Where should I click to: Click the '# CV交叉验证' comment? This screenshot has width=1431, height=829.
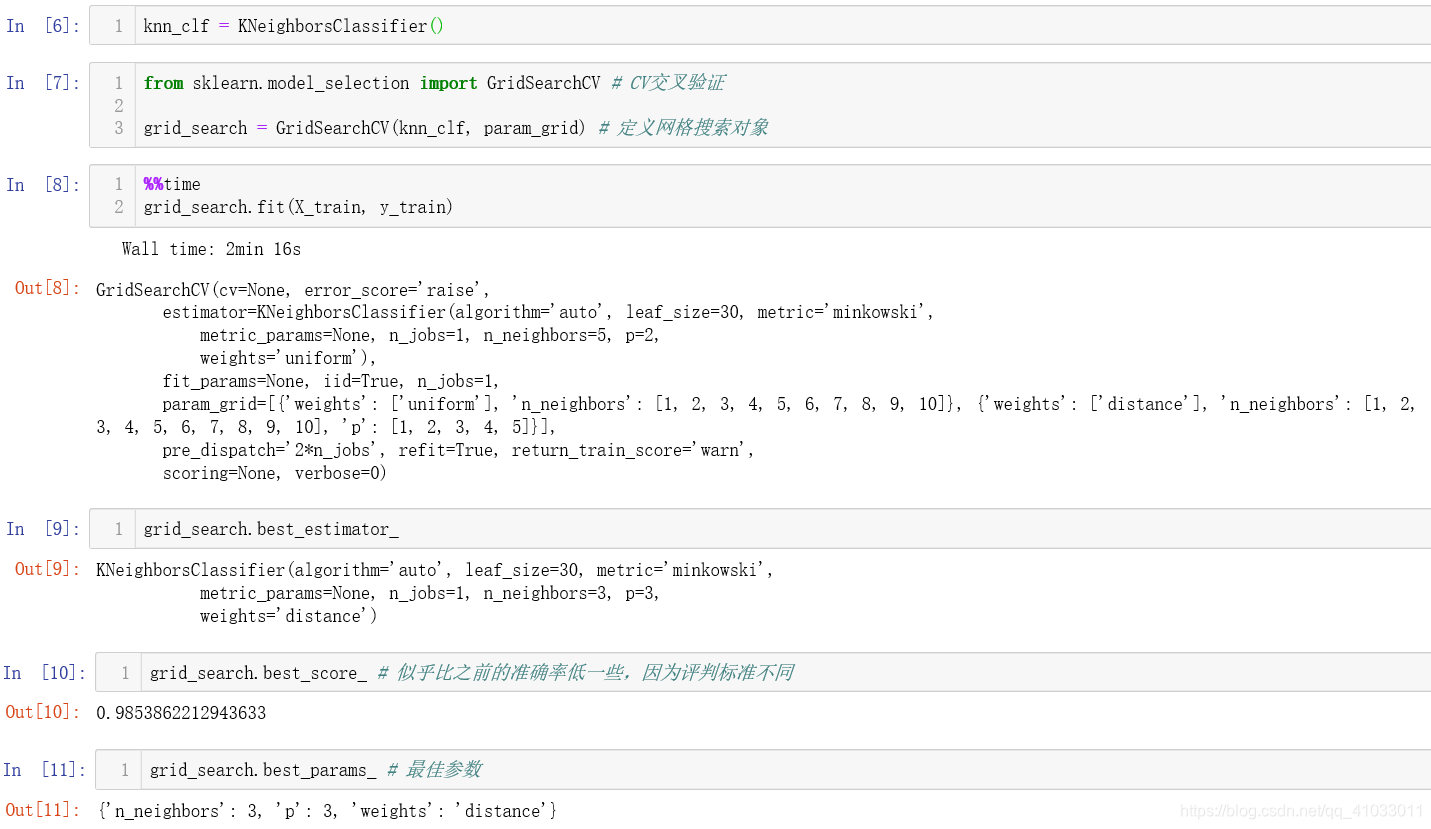pyautogui.click(x=668, y=83)
